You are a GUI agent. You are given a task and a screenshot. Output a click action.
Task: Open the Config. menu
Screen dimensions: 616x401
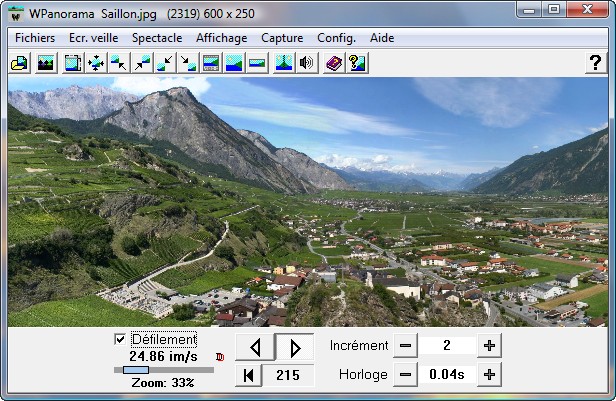pyautogui.click(x=336, y=38)
